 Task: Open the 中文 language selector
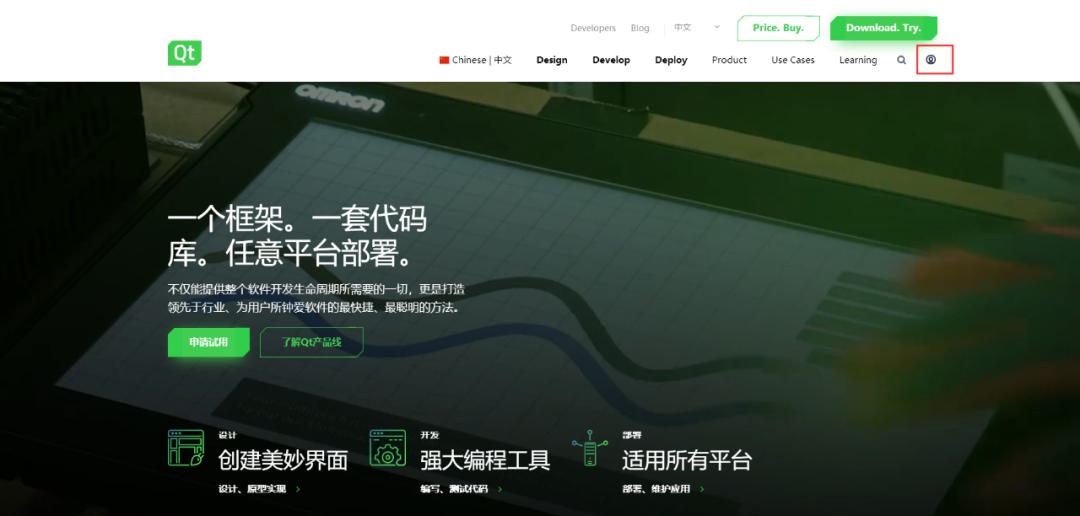tap(696, 28)
